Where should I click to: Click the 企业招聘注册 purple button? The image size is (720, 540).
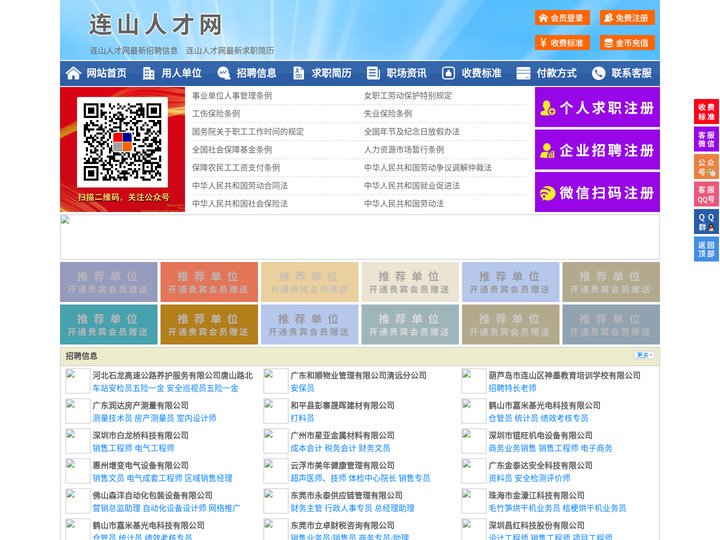pos(597,150)
